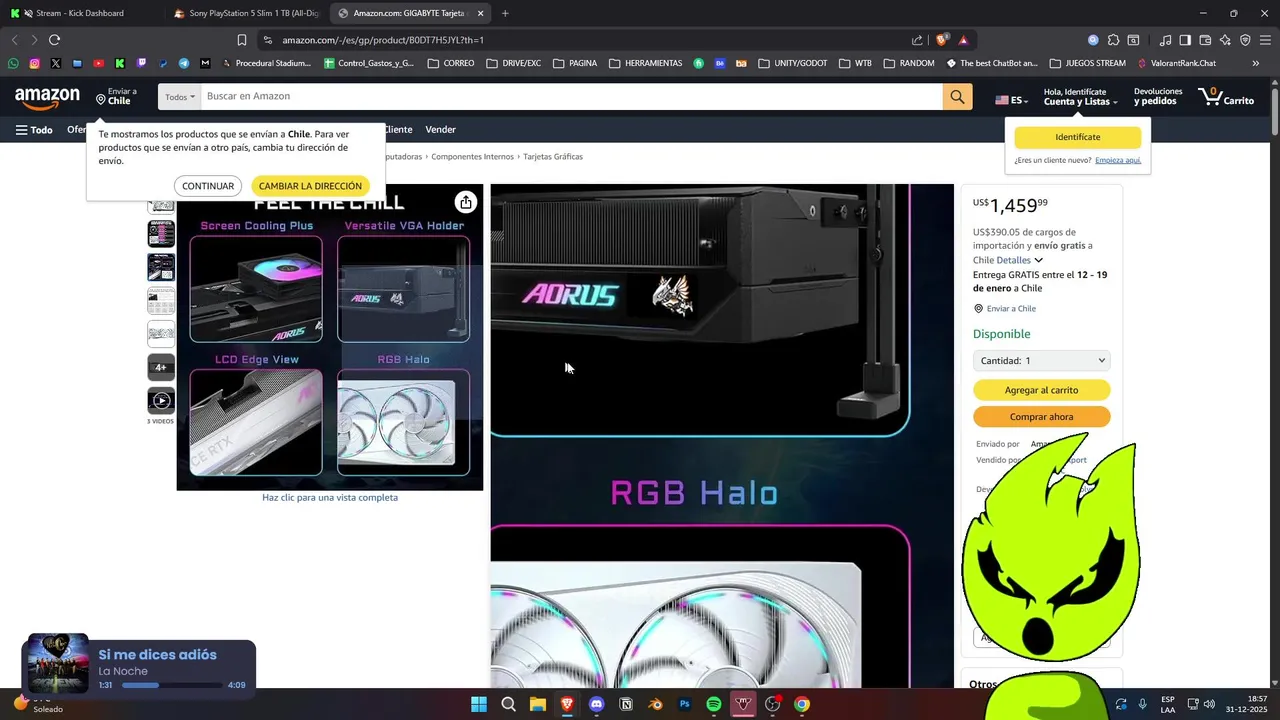Open the UNITY/GODOT bookmarks folder

coord(793,63)
